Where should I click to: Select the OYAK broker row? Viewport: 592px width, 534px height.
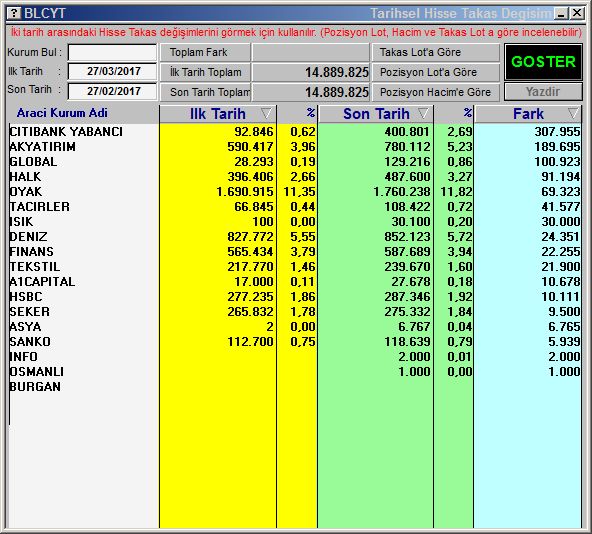point(294,191)
